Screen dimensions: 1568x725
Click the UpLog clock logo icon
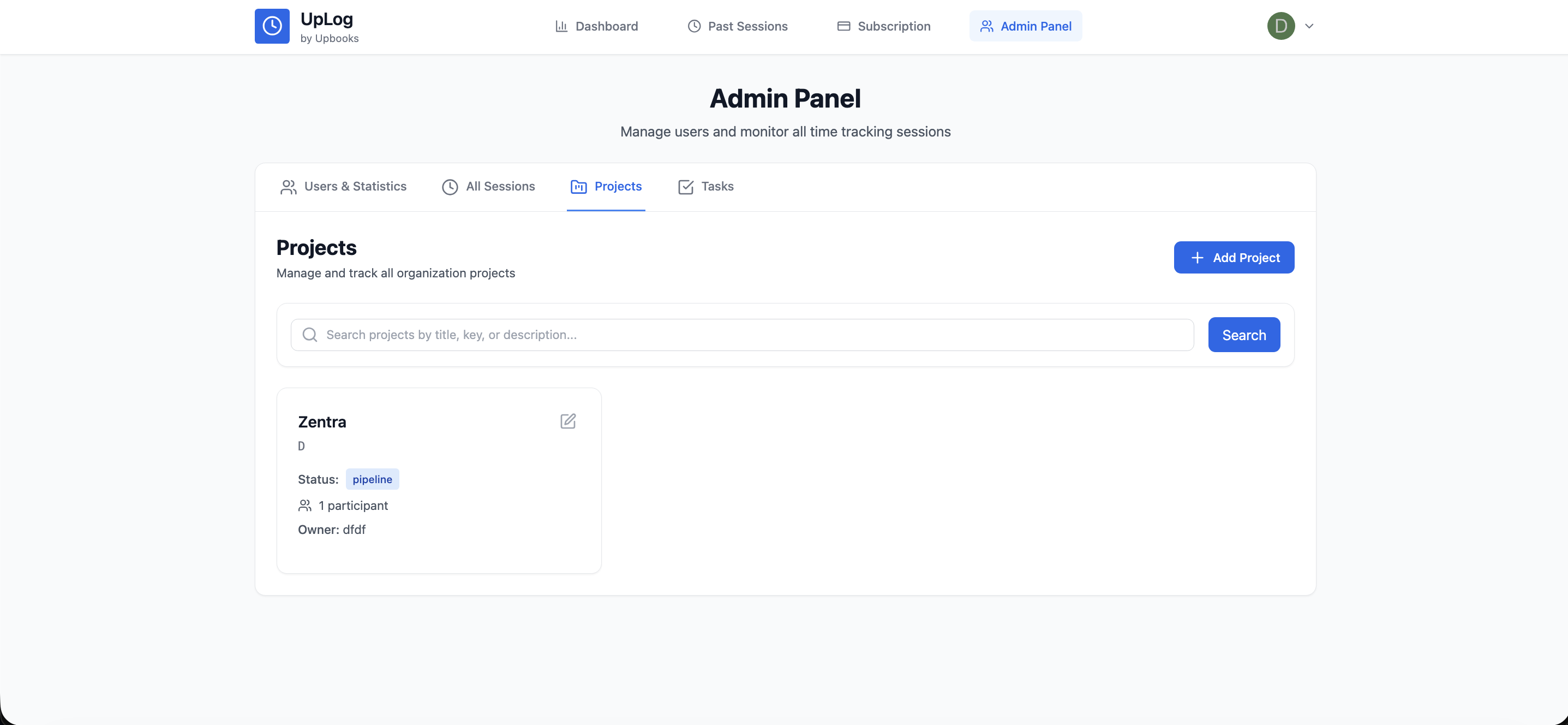(272, 26)
